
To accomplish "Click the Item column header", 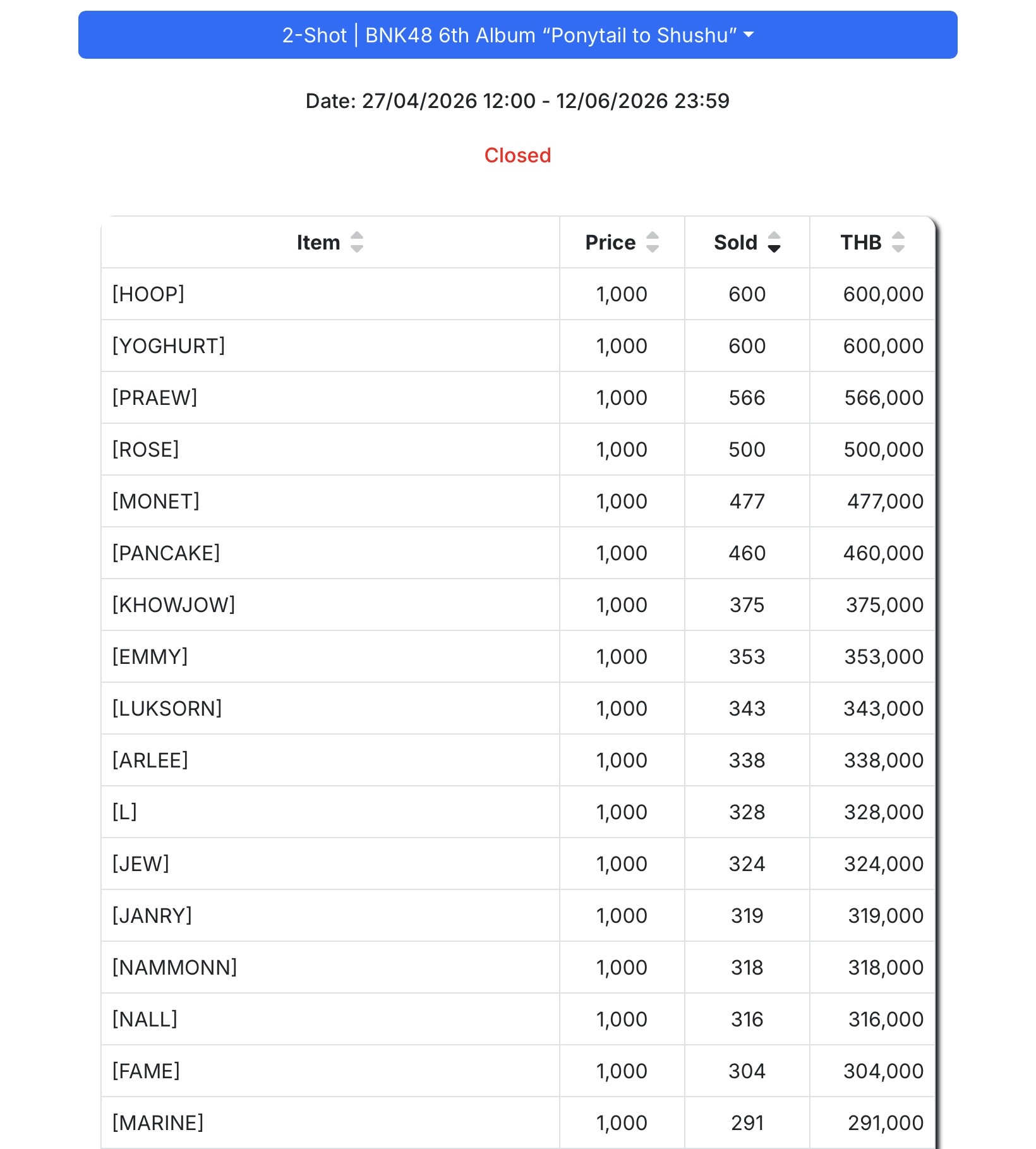I will click(x=330, y=242).
